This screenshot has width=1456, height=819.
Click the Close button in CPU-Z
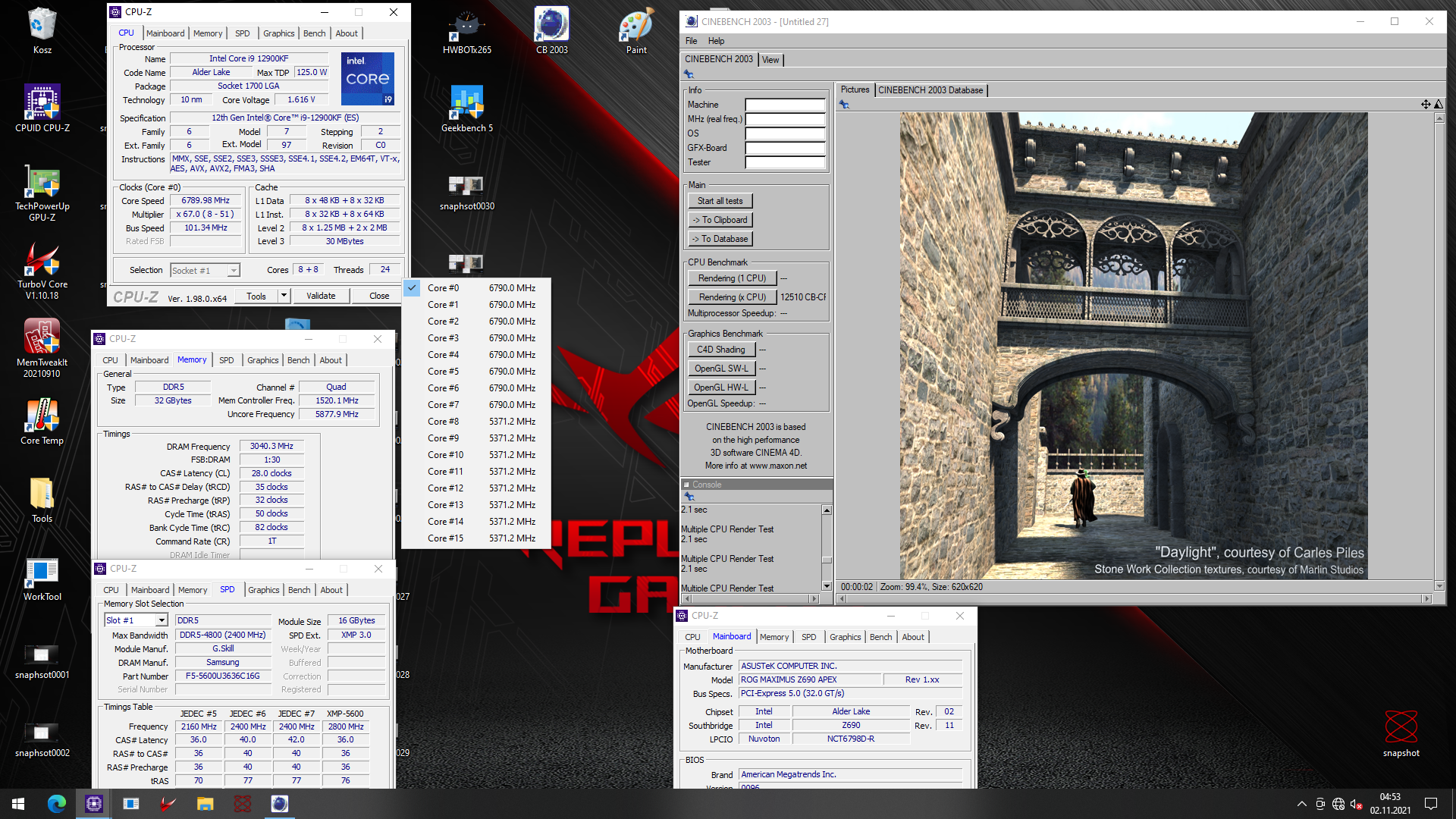pyautogui.click(x=379, y=296)
